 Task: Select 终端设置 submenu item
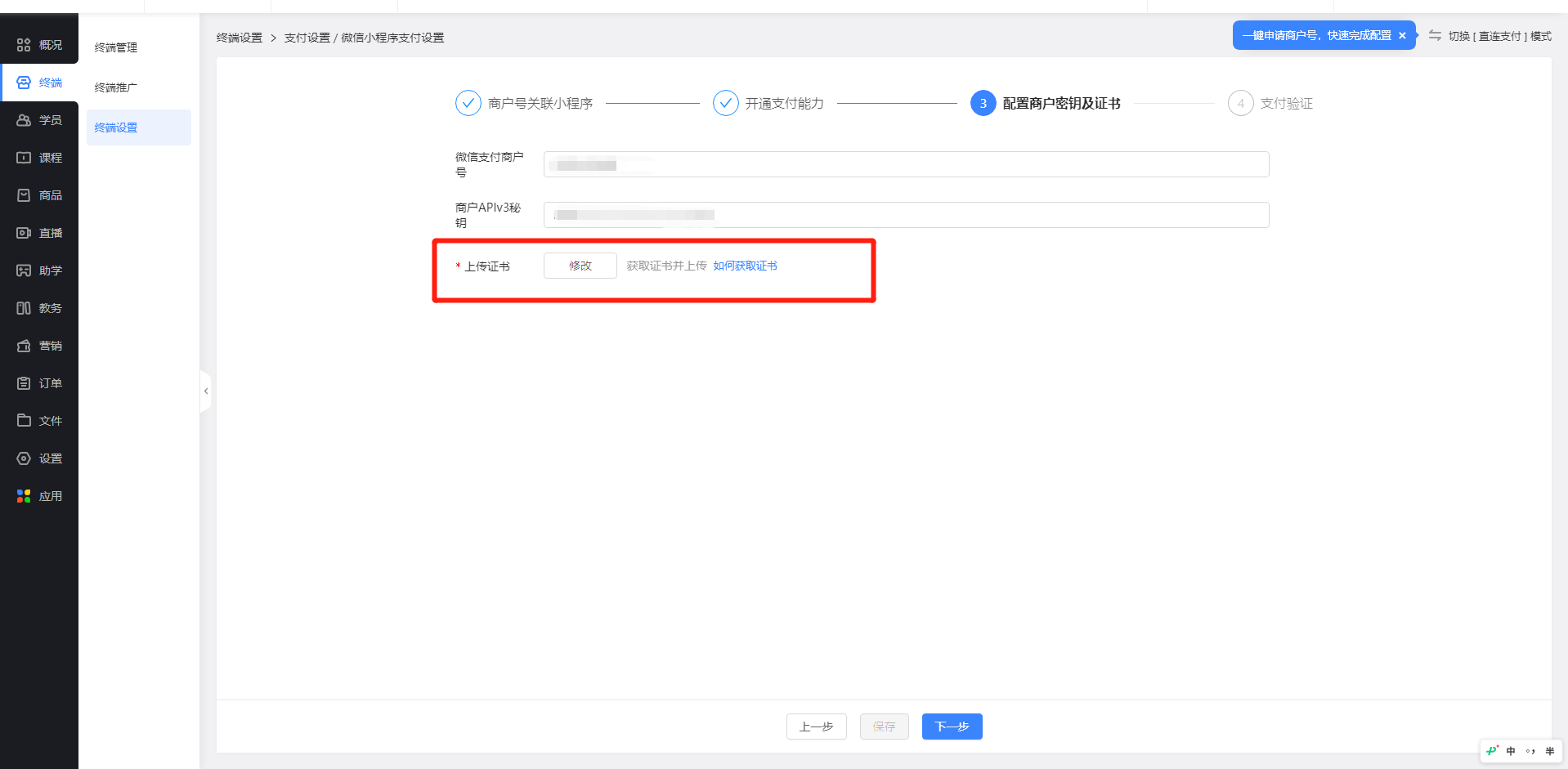point(139,127)
